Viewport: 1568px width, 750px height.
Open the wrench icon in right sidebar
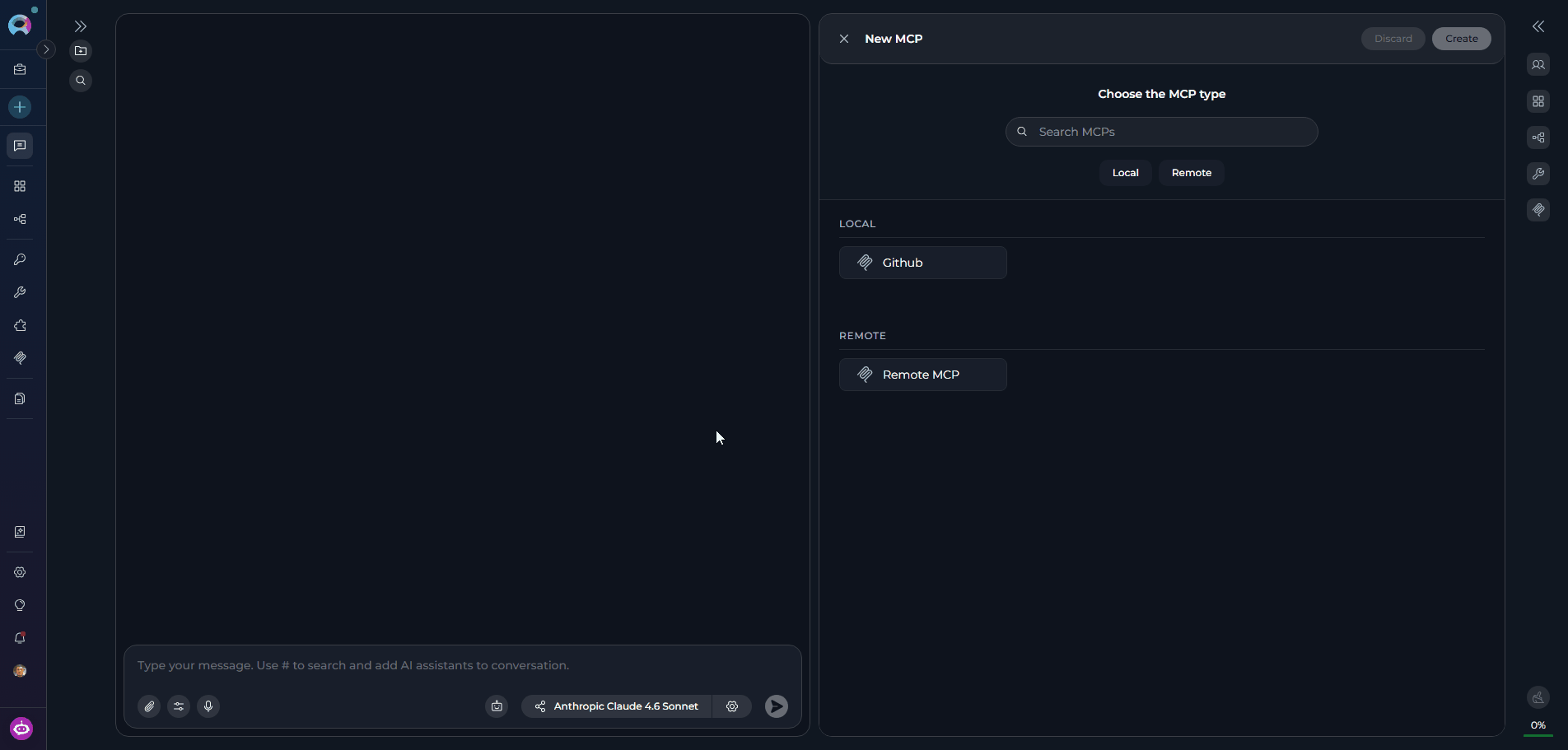click(1538, 174)
